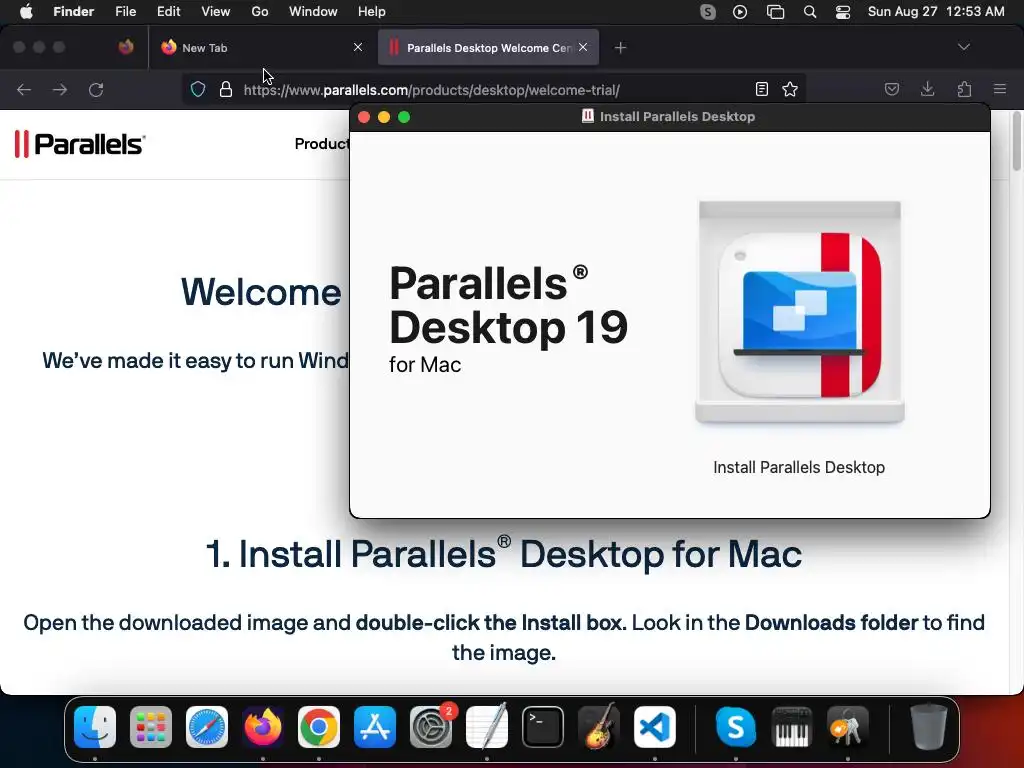Close the Install Parallels Desktop window

click(x=364, y=117)
